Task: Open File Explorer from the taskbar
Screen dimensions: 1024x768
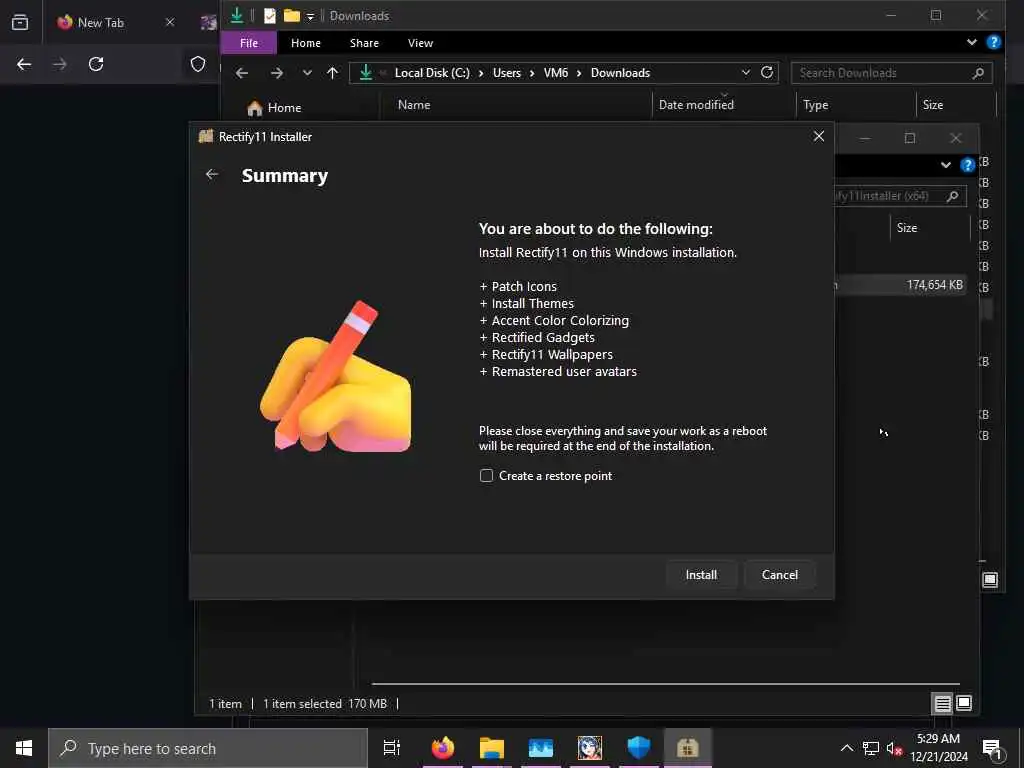Action: pos(492,748)
